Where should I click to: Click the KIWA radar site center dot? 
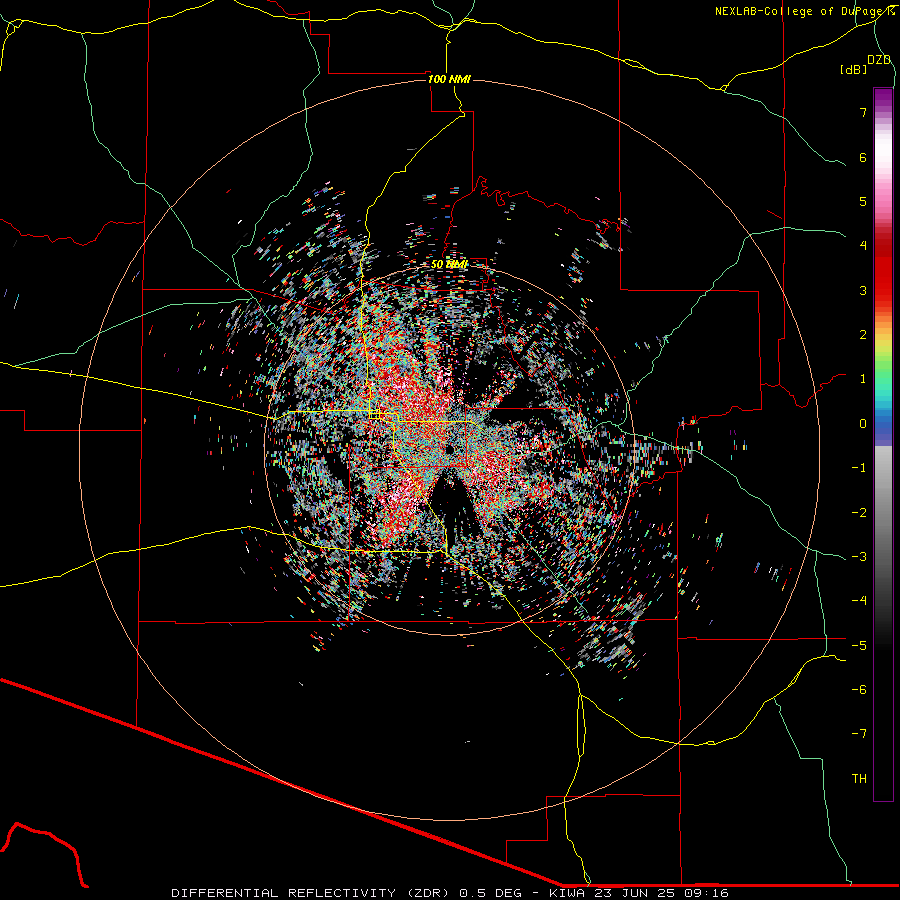coord(449,449)
